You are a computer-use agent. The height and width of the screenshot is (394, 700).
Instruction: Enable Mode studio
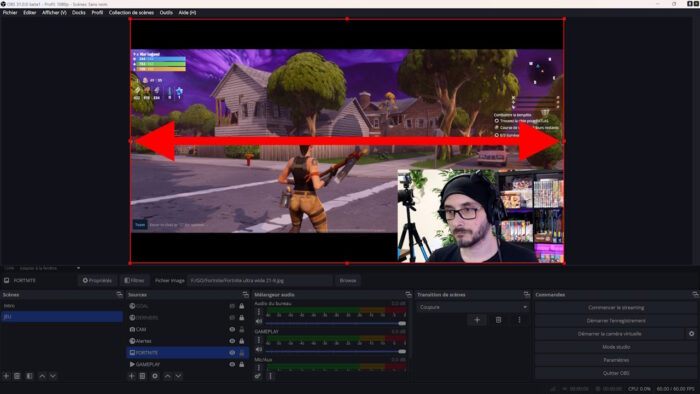click(616, 347)
